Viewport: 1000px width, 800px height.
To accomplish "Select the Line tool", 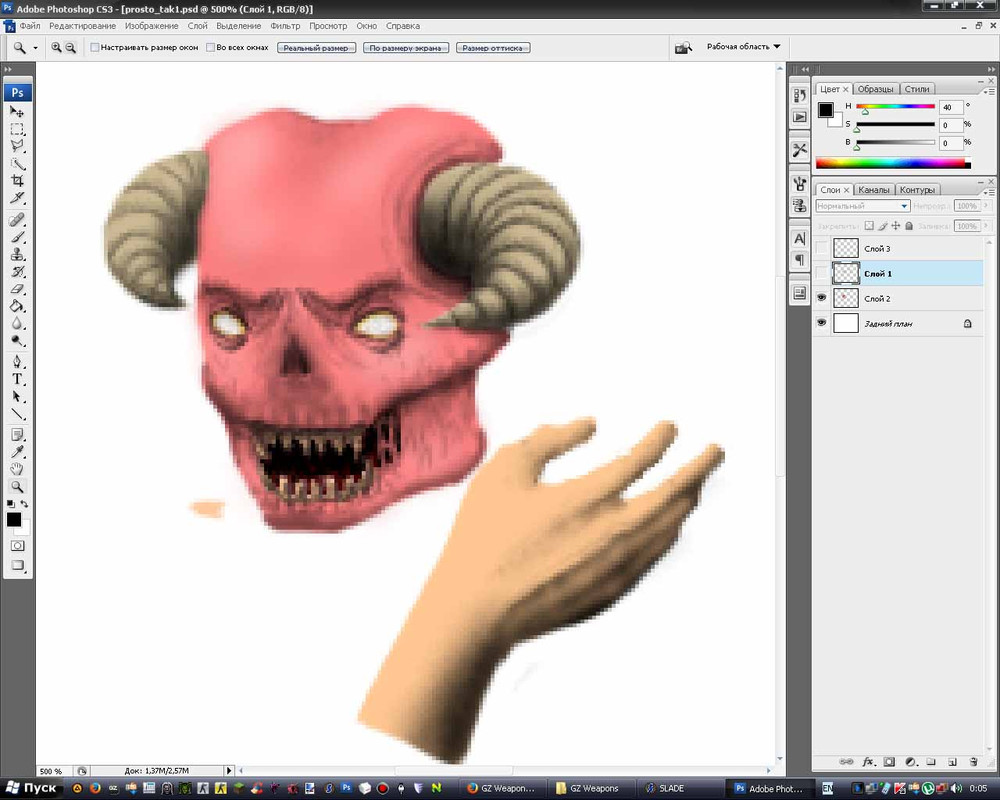I will (x=17, y=413).
